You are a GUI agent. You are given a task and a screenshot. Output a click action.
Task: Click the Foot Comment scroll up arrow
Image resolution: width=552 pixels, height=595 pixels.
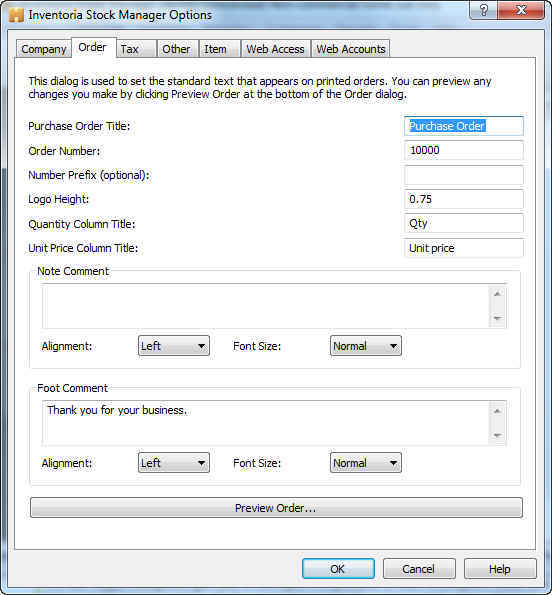click(498, 411)
